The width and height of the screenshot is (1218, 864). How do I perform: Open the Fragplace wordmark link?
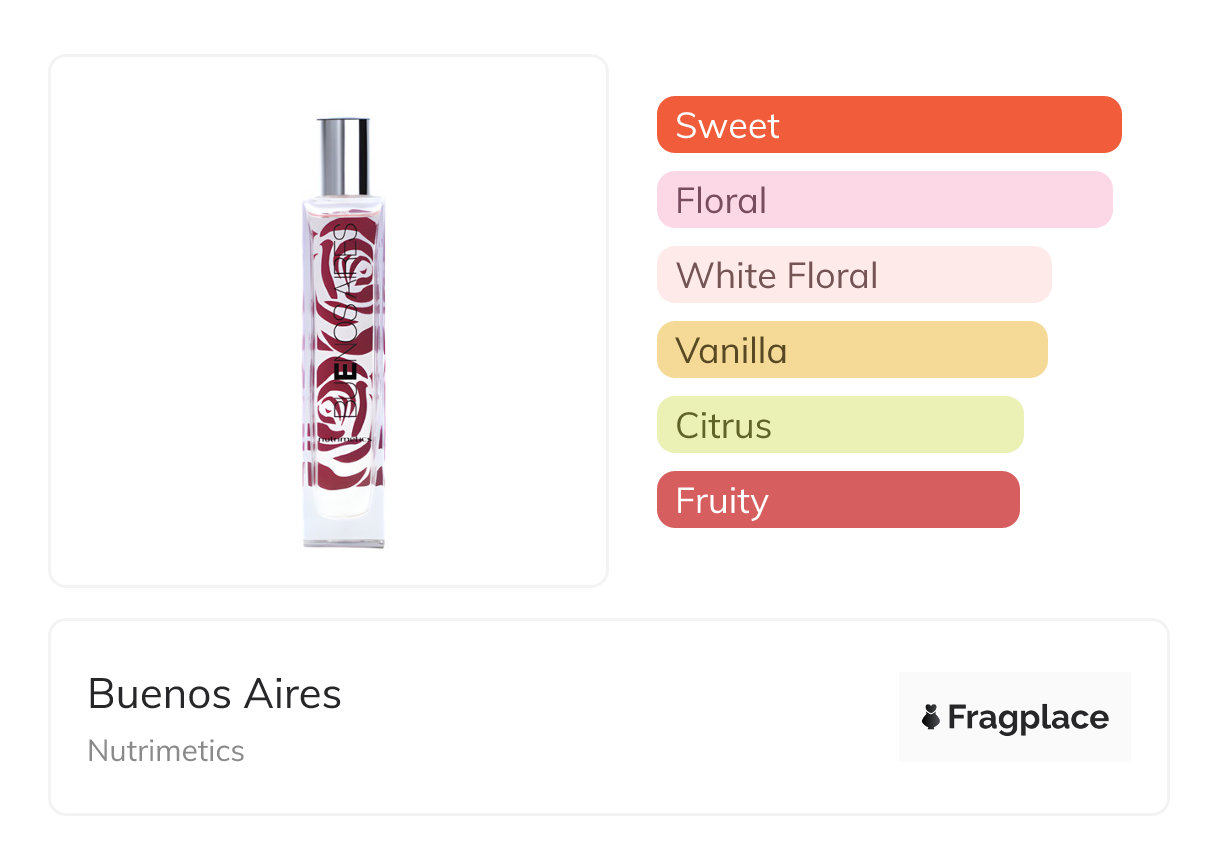(x=1028, y=717)
